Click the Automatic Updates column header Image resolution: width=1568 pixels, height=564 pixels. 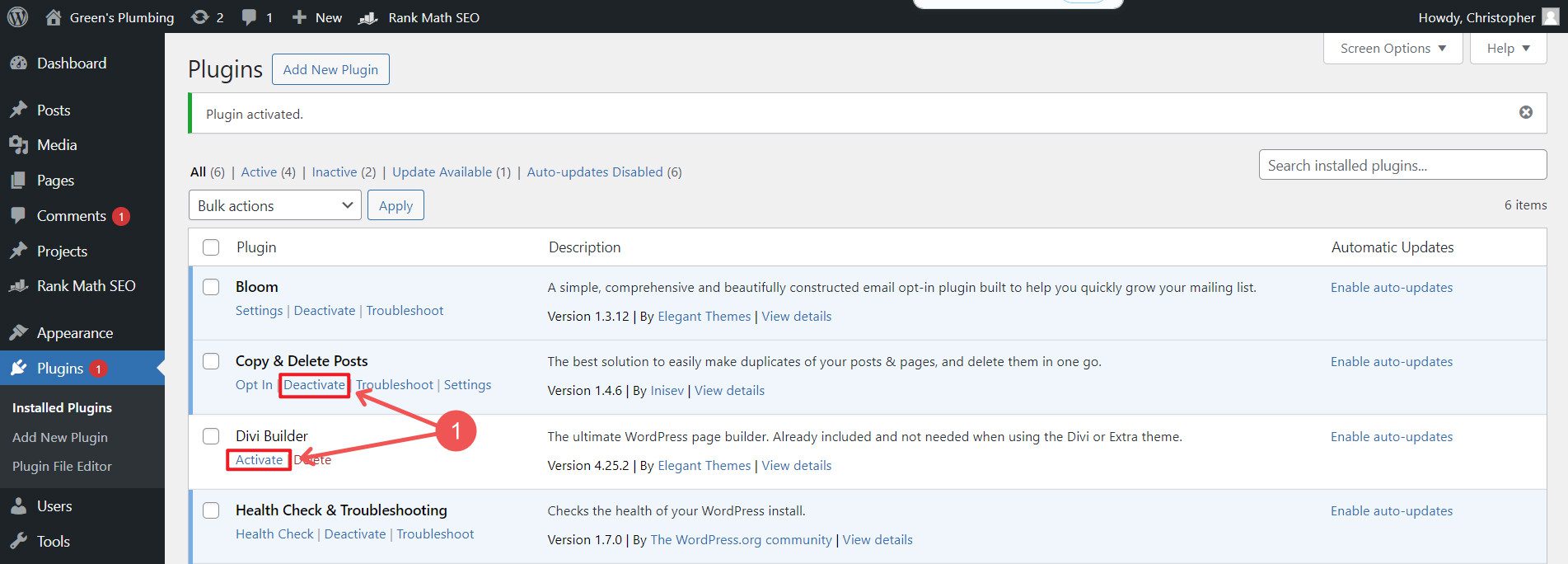[x=1392, y=247]
